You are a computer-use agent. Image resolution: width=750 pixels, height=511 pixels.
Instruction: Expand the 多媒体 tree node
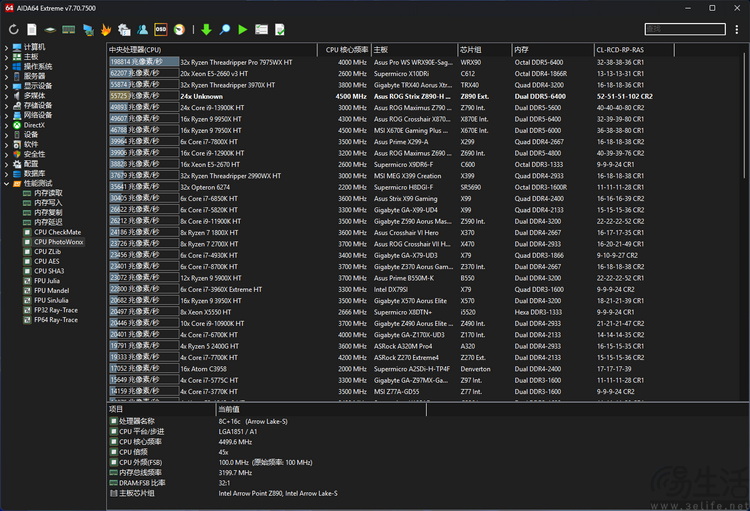tap(6, 96)
